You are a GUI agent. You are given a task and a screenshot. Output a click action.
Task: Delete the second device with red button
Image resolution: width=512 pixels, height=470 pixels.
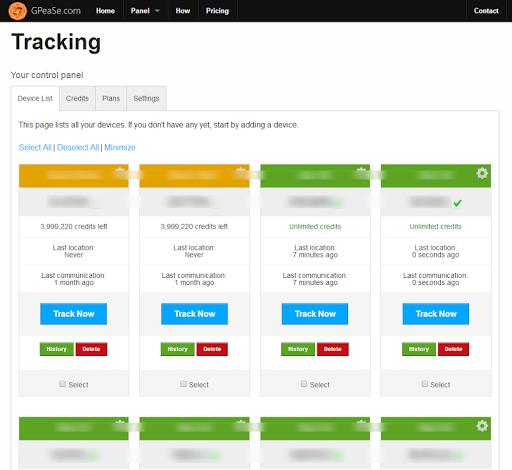(212, 349)
